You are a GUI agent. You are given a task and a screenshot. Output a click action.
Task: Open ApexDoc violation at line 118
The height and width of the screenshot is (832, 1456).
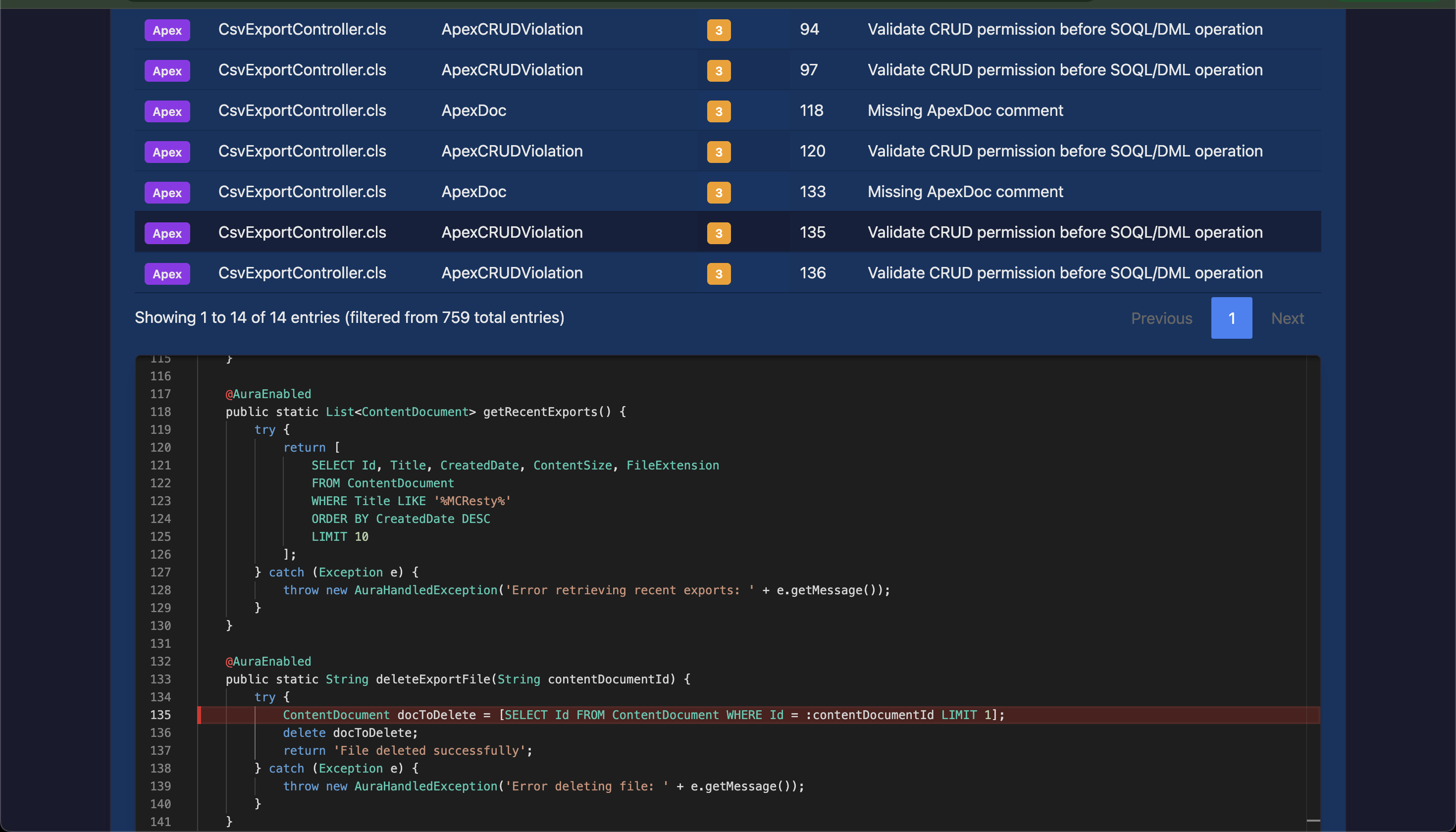tap(474, 111)
